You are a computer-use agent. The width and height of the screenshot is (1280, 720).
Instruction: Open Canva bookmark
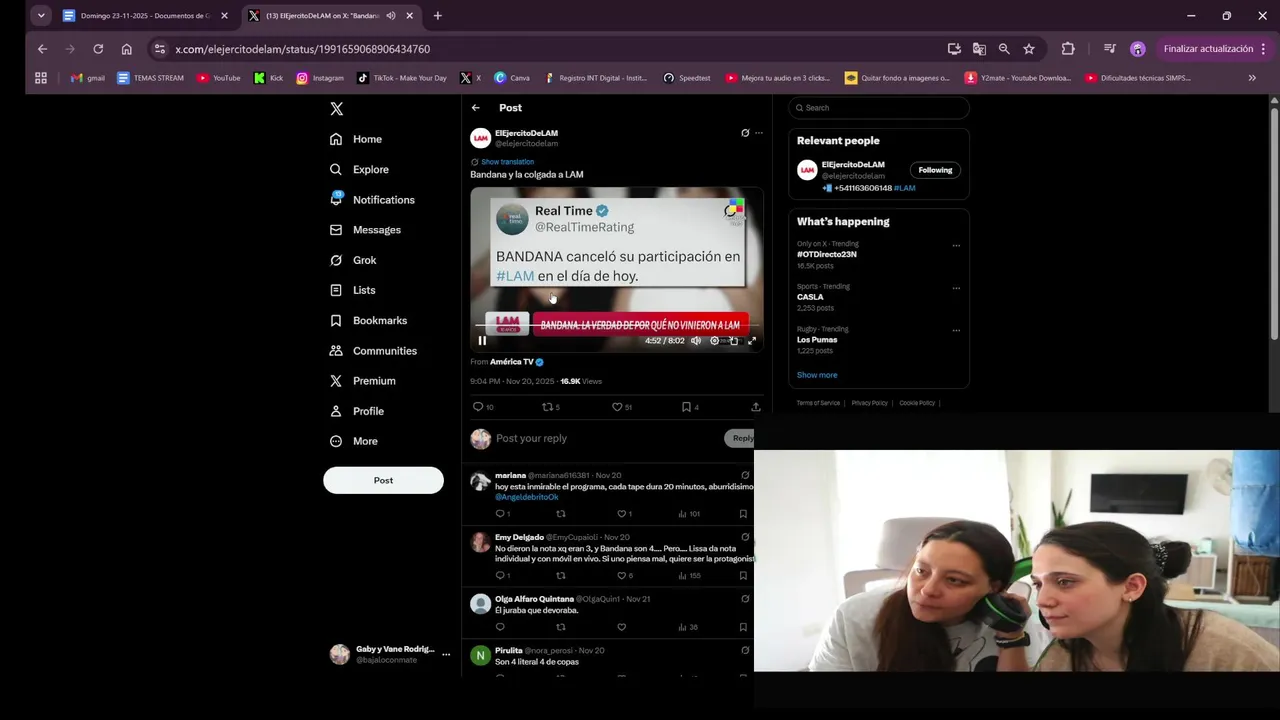512,78
